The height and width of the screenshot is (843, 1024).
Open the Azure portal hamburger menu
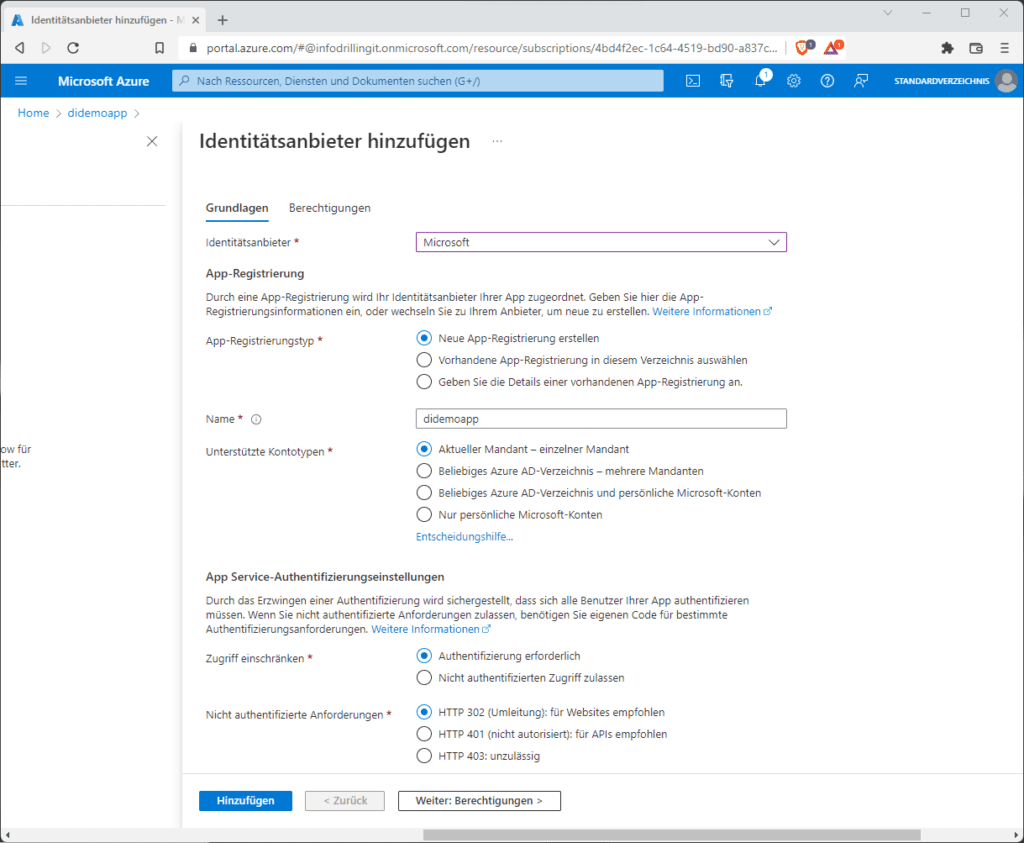click(21, 81)
